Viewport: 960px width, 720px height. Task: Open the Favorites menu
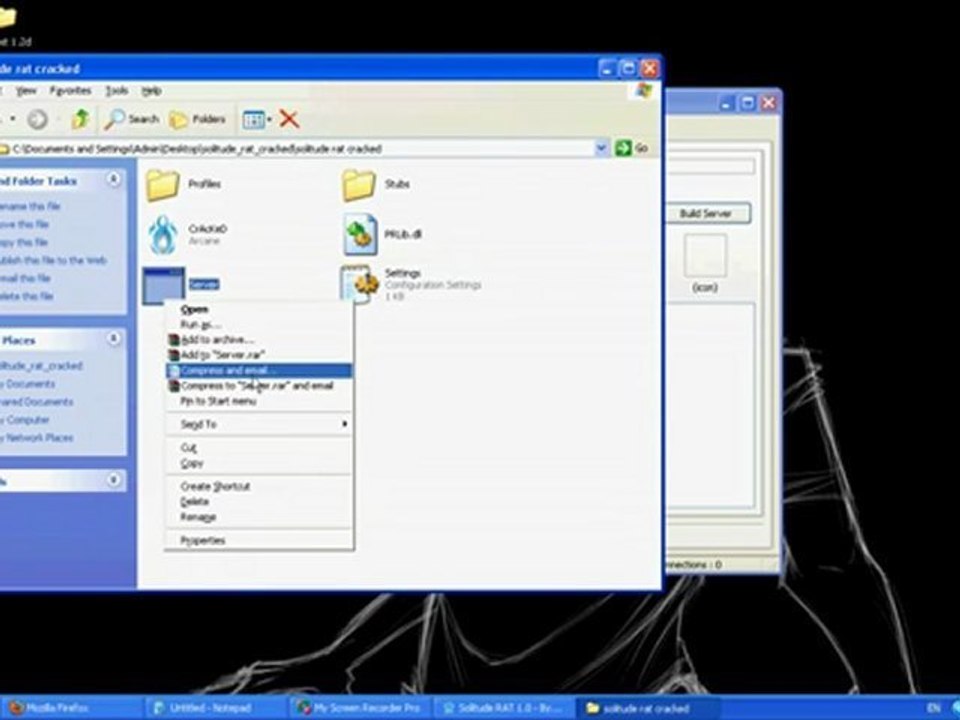coord(70,91)
